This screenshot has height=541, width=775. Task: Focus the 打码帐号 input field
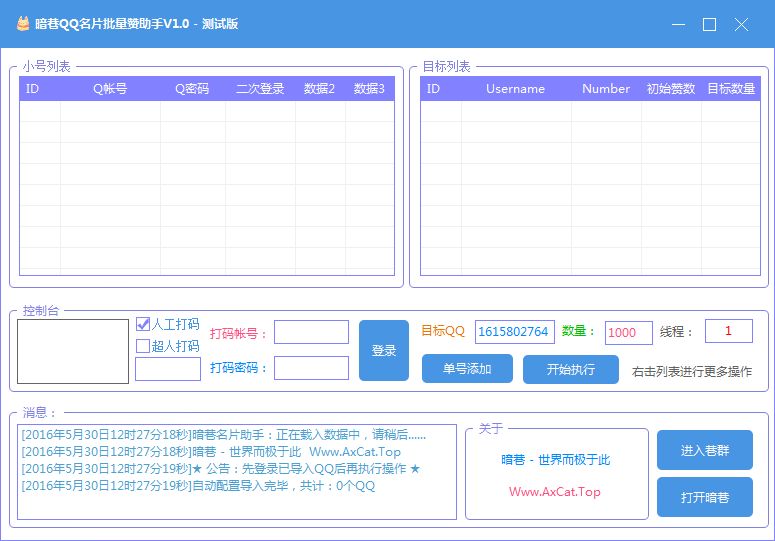[311, 332]
